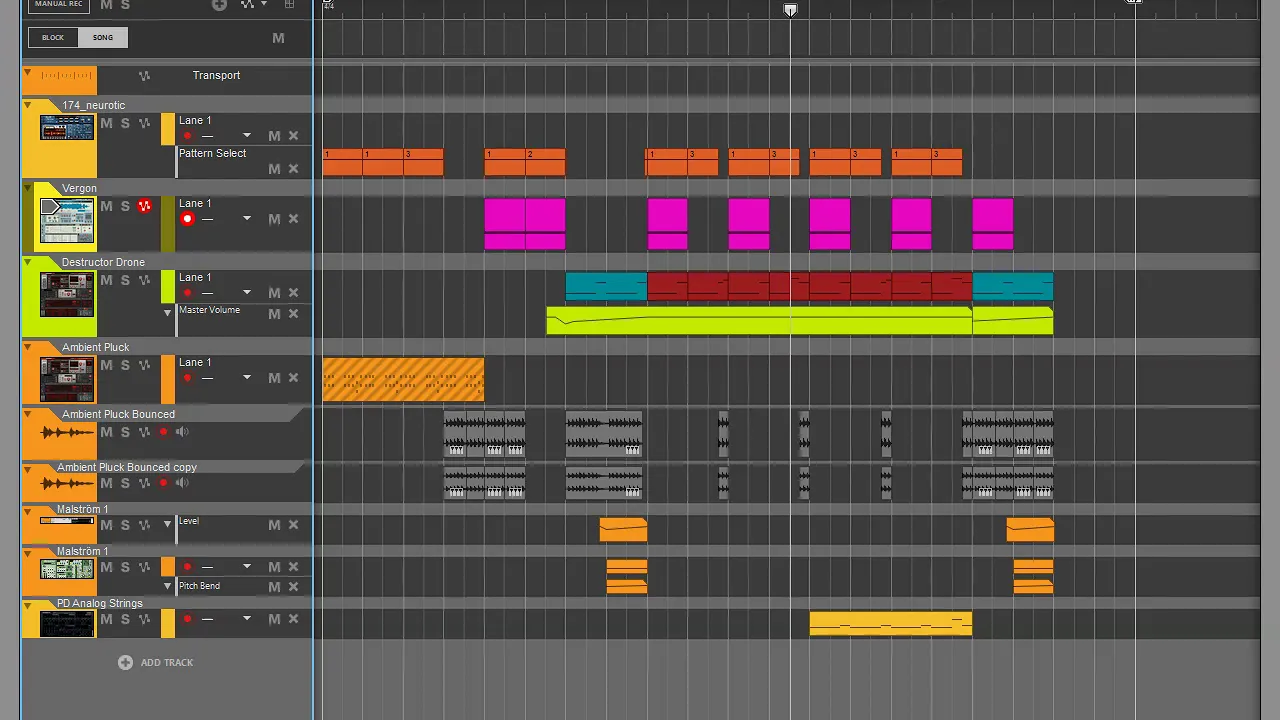Click the lime color strip on Destructor Drone lane

coord(168,287)
